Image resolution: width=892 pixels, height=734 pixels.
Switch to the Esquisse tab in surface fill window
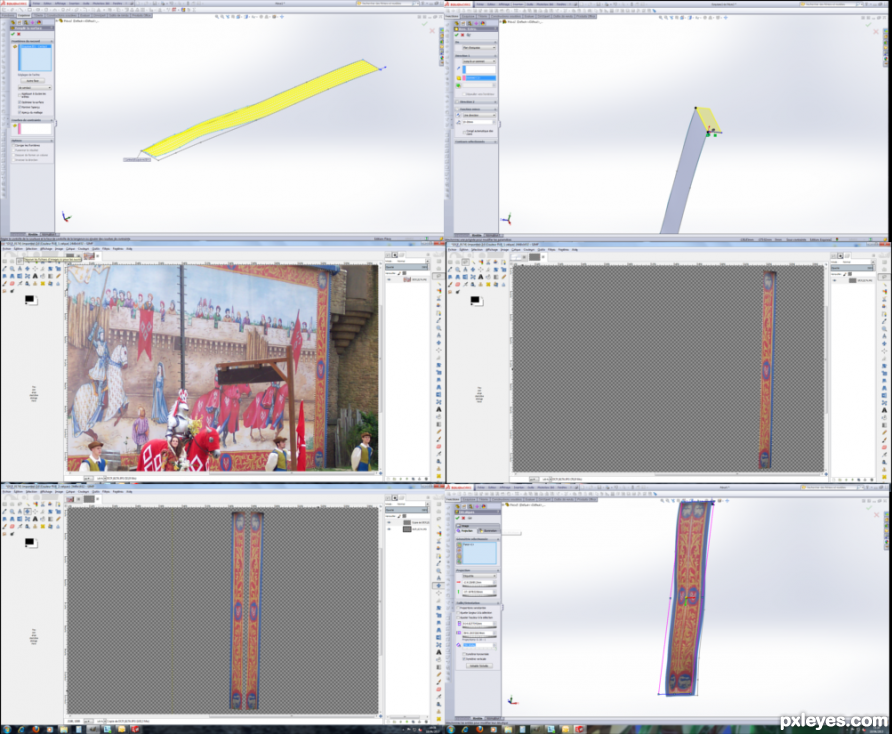tap(24, 15)
